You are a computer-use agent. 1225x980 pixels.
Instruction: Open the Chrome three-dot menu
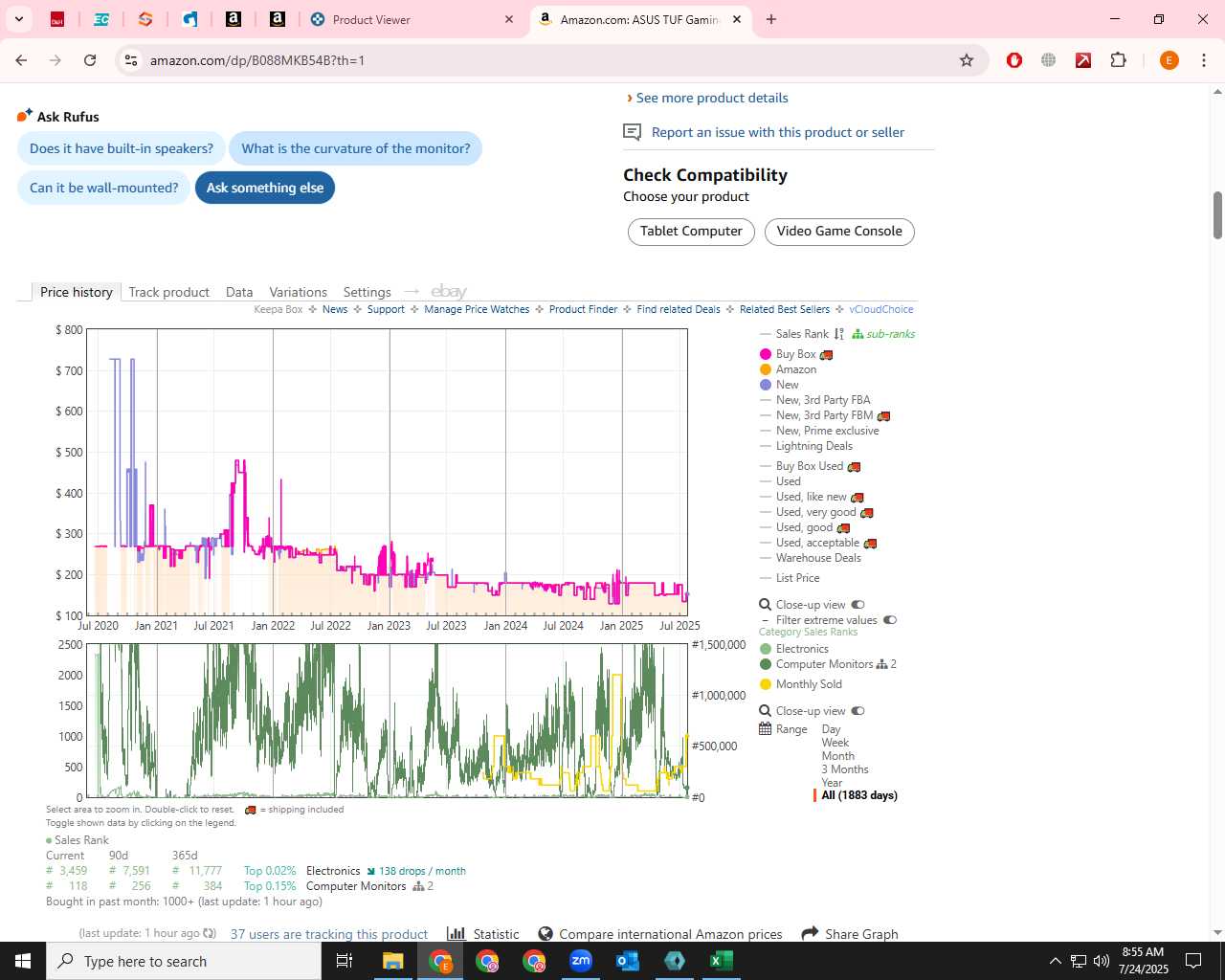(x=1203, y=60)
